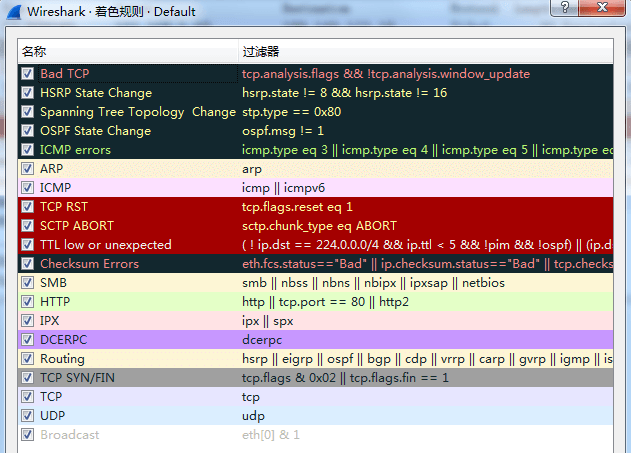The height and width of the screenshot is (453, 631).
Task: Uncheck the UDP rule checkbox
Action: point(27,416)
